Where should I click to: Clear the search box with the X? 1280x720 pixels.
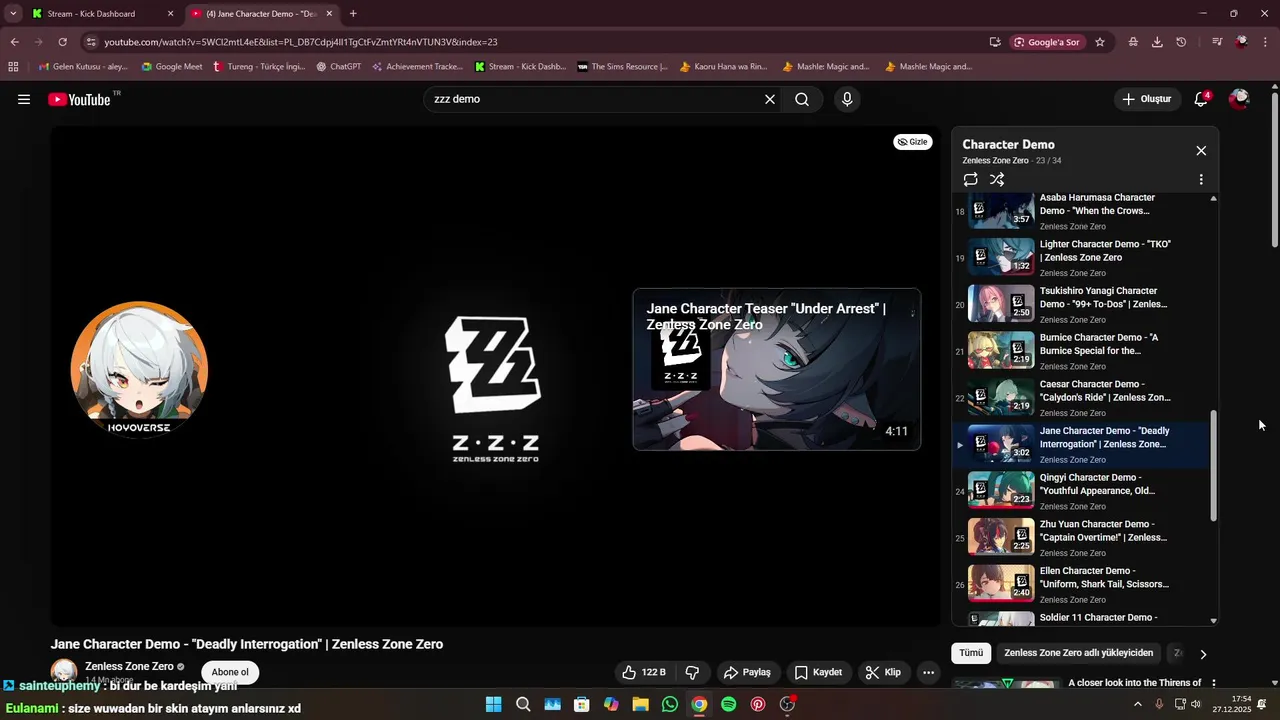(x=770, y=99)
